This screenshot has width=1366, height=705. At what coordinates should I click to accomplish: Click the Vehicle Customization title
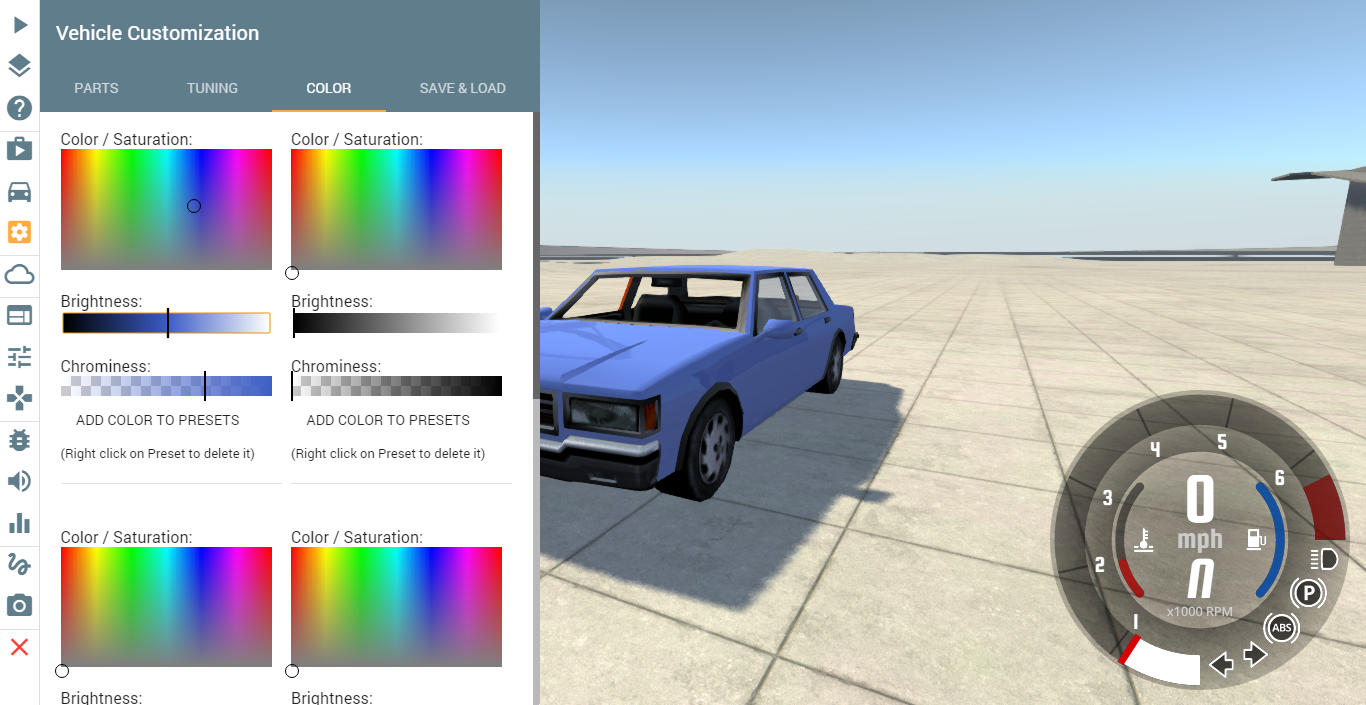[157, 33]
